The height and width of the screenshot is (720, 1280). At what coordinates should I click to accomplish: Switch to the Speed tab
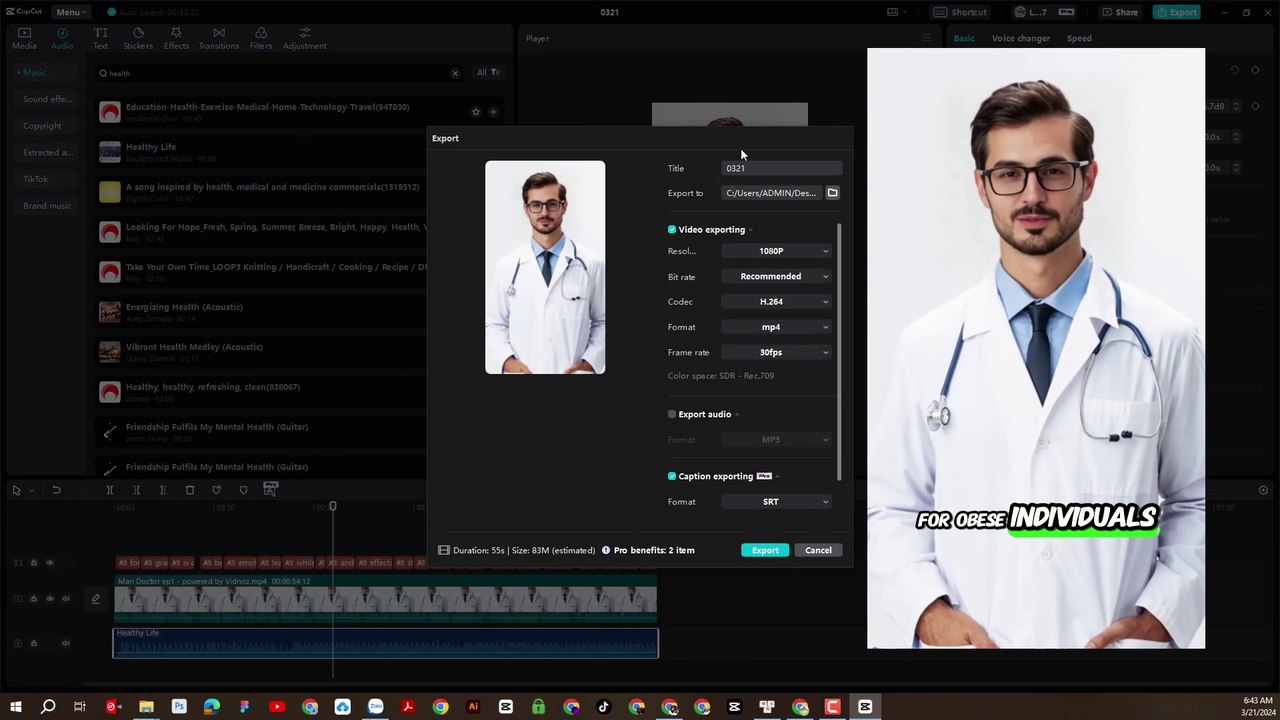pyautogui.click(x=1079, y=38)
